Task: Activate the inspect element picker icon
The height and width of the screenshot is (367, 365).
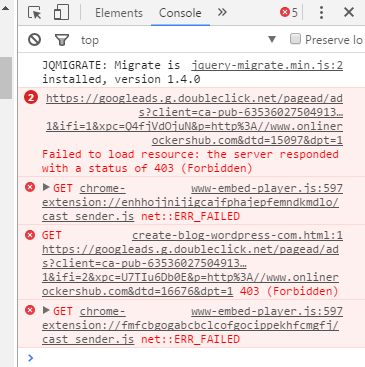Action: 35,13
